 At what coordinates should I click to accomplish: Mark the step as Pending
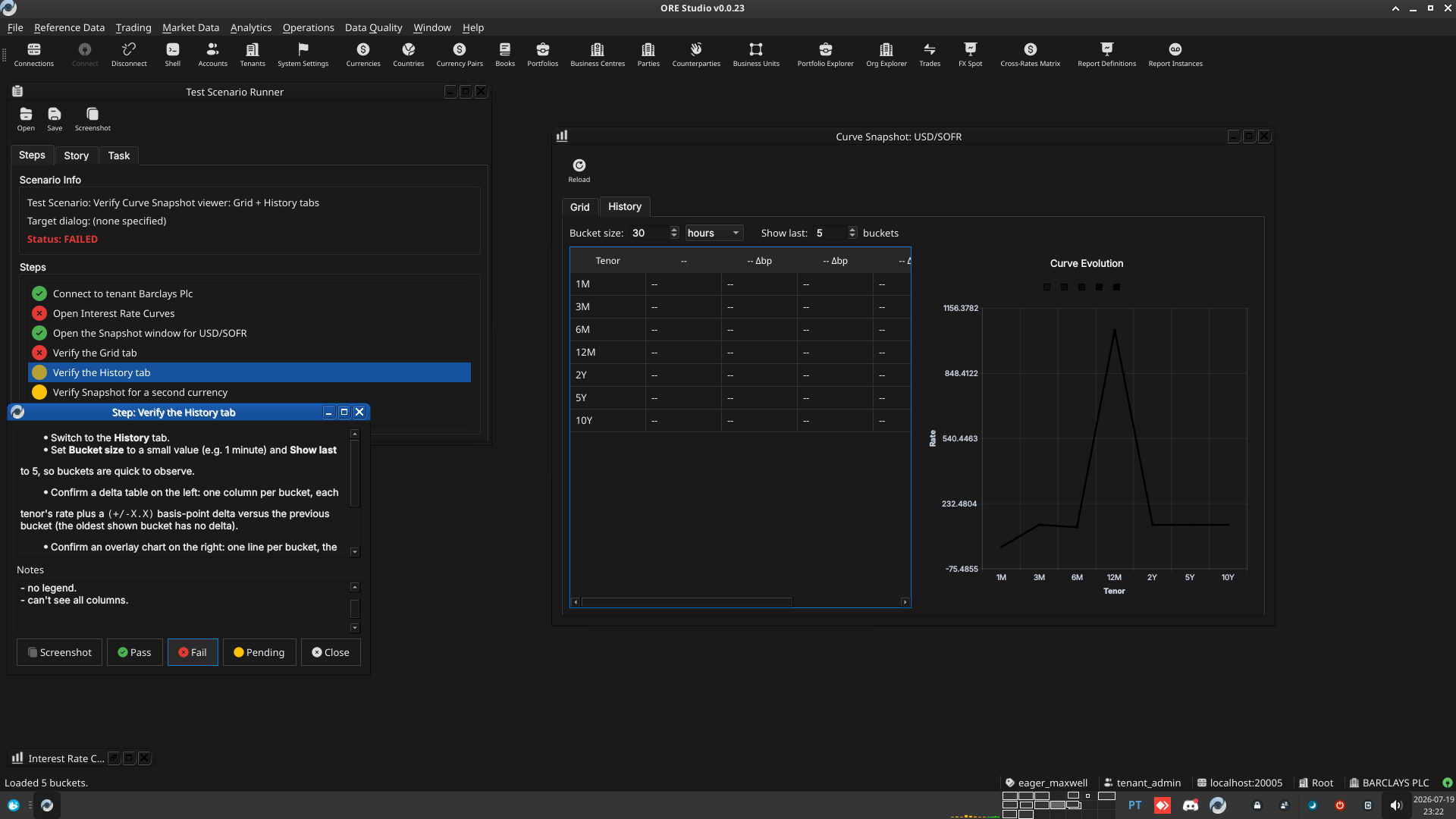259,652
